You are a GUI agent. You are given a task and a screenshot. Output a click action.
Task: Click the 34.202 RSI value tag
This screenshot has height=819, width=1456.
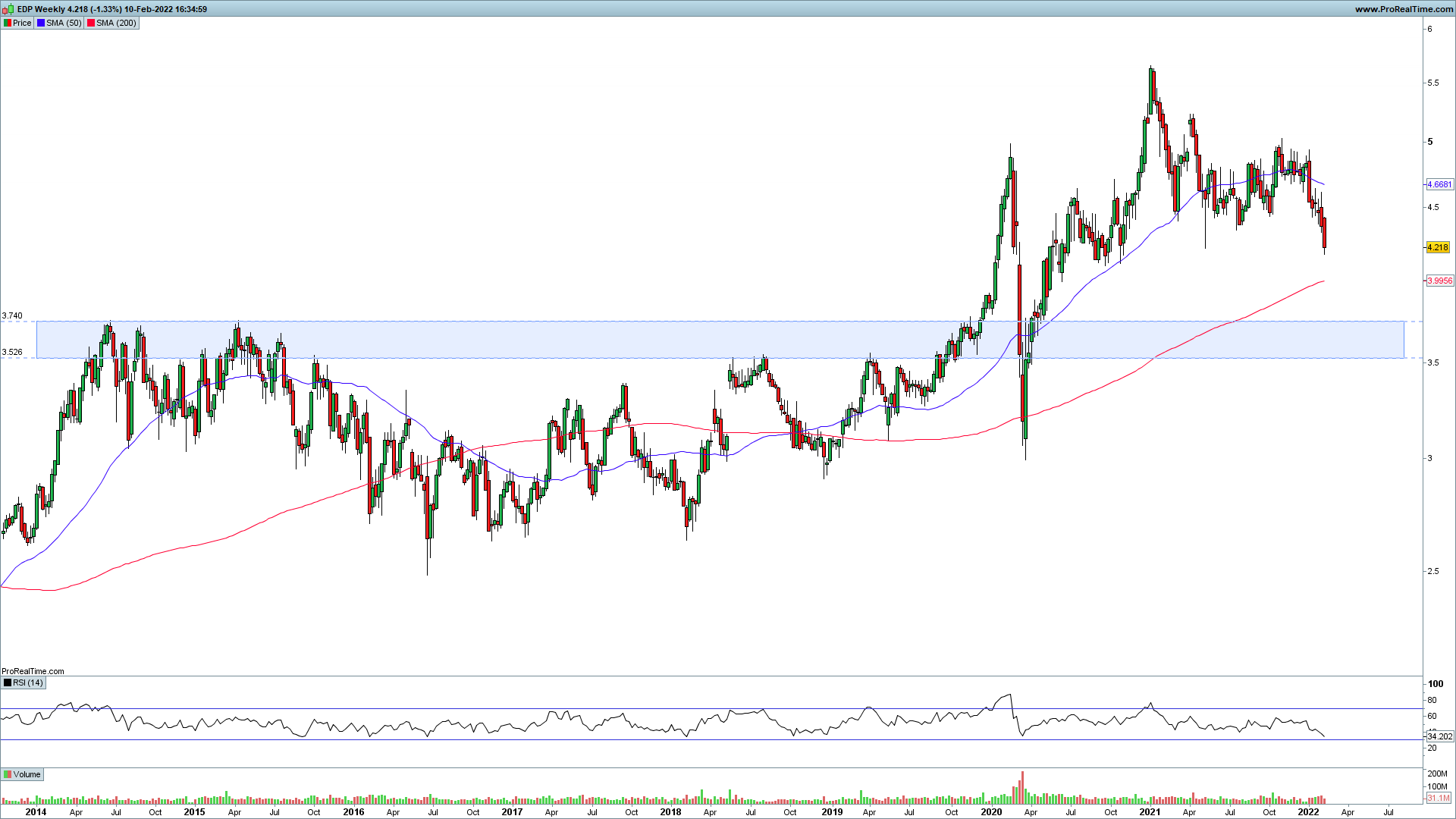tap(1439, 736)
